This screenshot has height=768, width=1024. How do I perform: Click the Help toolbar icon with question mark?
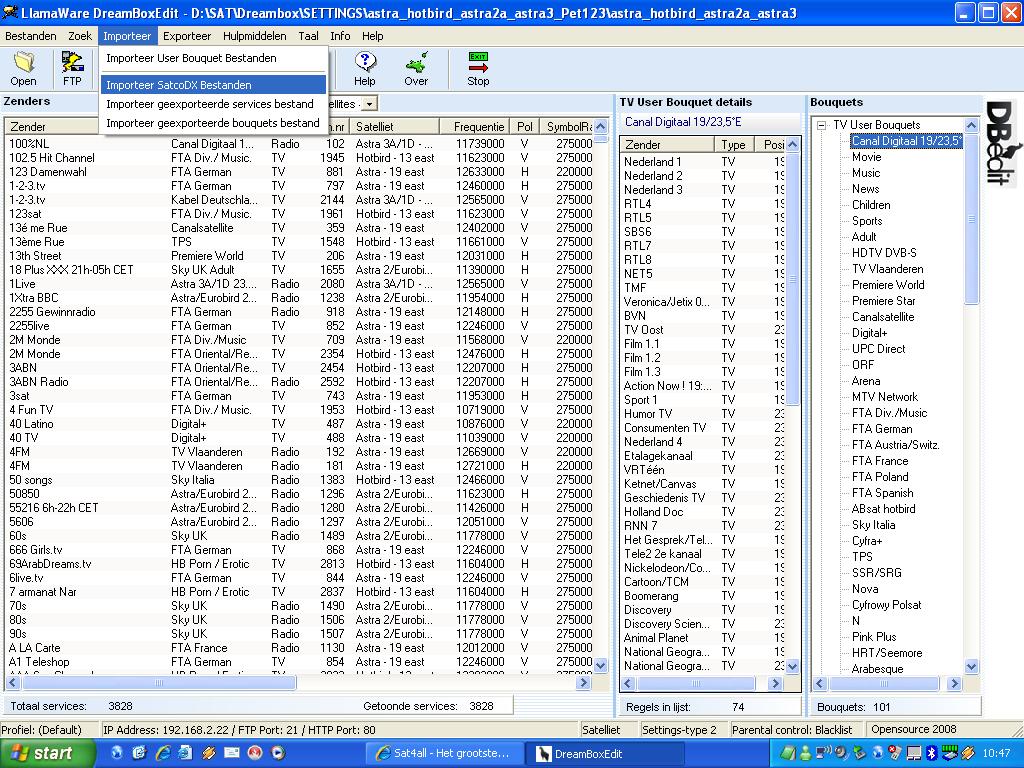[364, 69]
